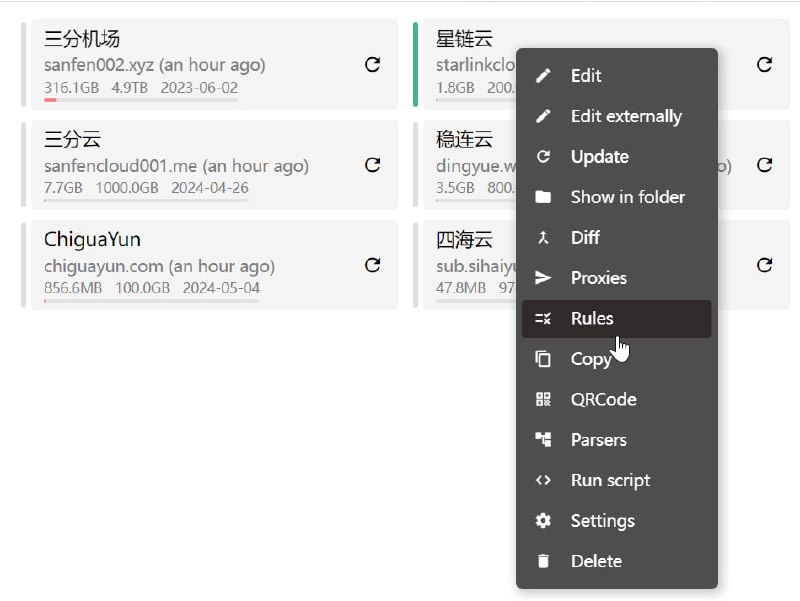
Task: Click the Show in folder icon
Action: [x=543, y=197]
